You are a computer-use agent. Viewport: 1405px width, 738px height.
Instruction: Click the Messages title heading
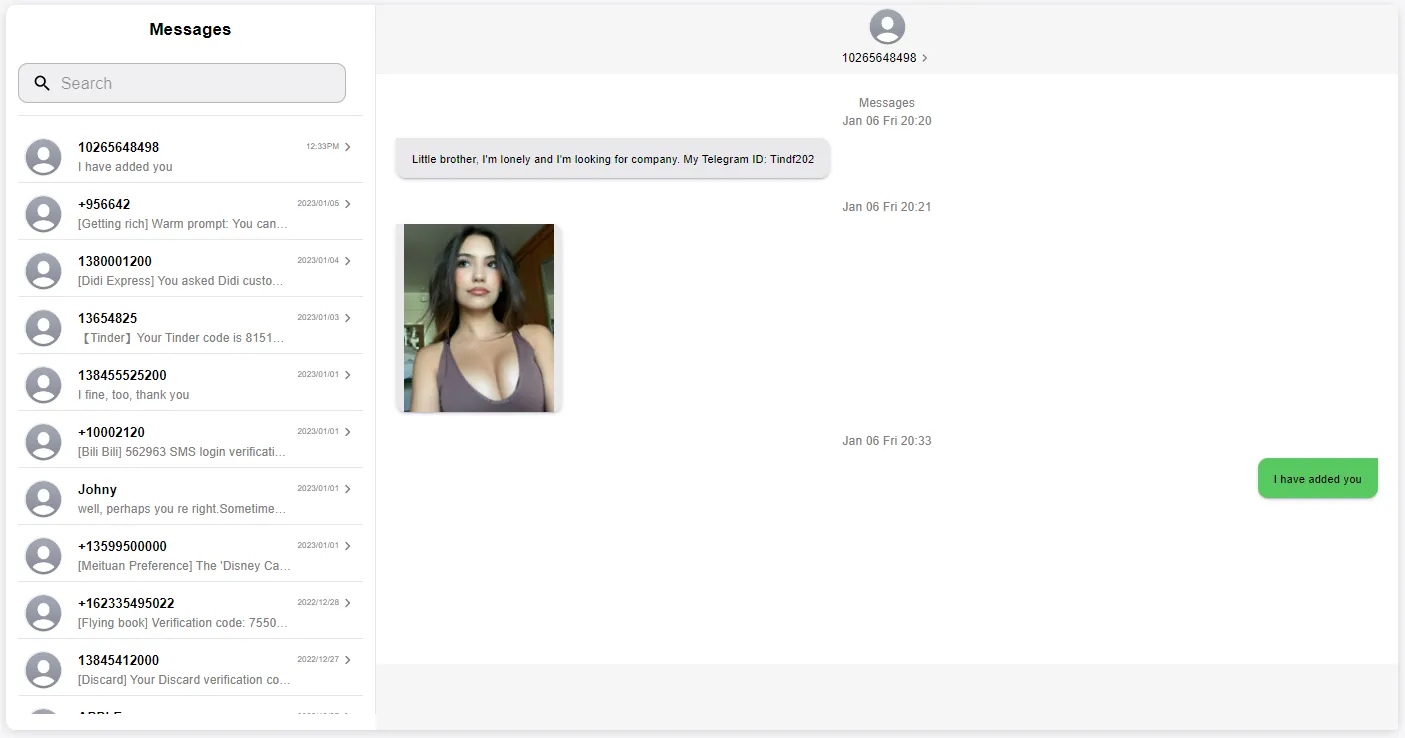[190, 29]
